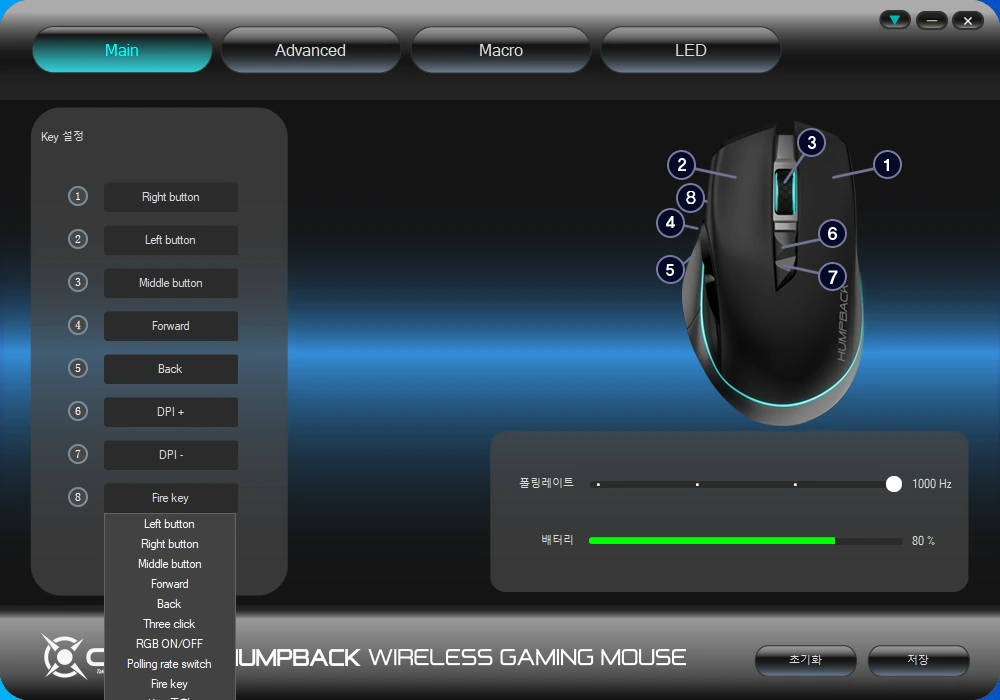The image size is (1000, 700).
Task: Click the circled 8 key number icon
Action: click(78, 497)
